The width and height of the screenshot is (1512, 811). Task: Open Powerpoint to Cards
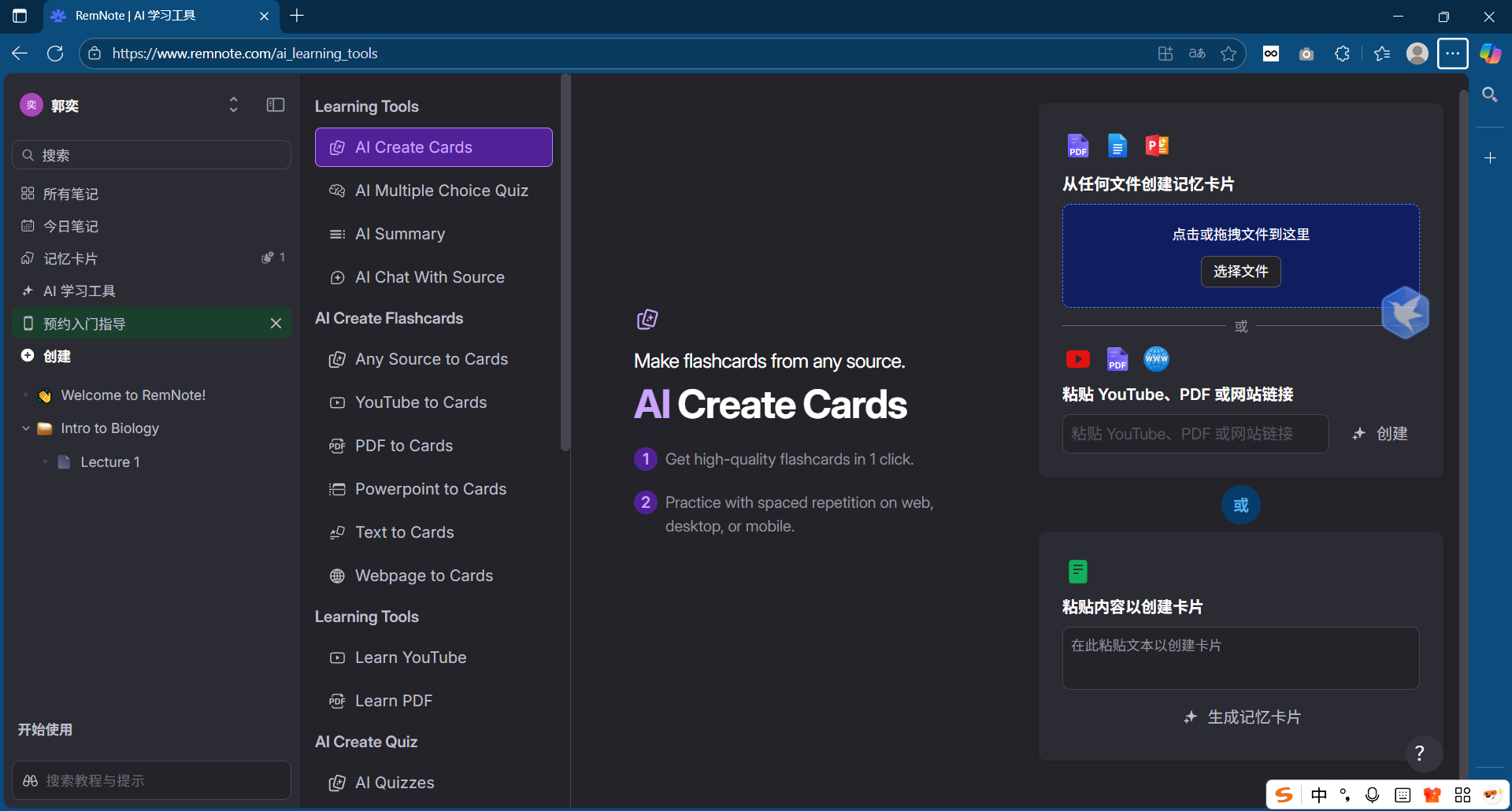pyautogui.click(x=433, y=489)
